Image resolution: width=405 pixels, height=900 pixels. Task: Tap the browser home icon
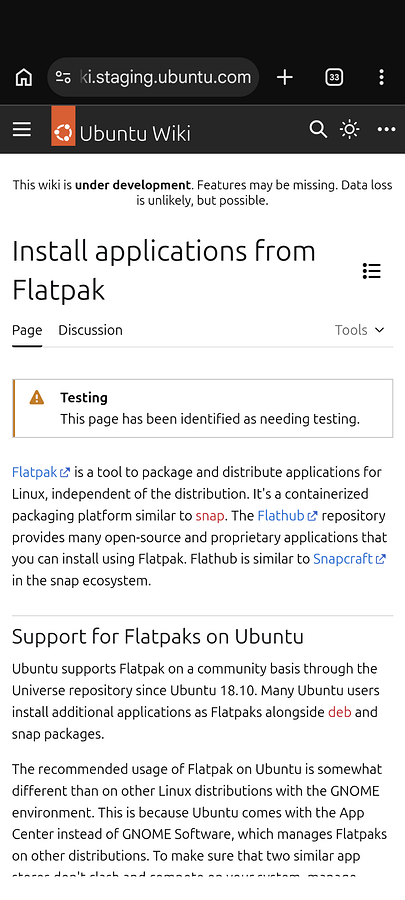(24, 77)
